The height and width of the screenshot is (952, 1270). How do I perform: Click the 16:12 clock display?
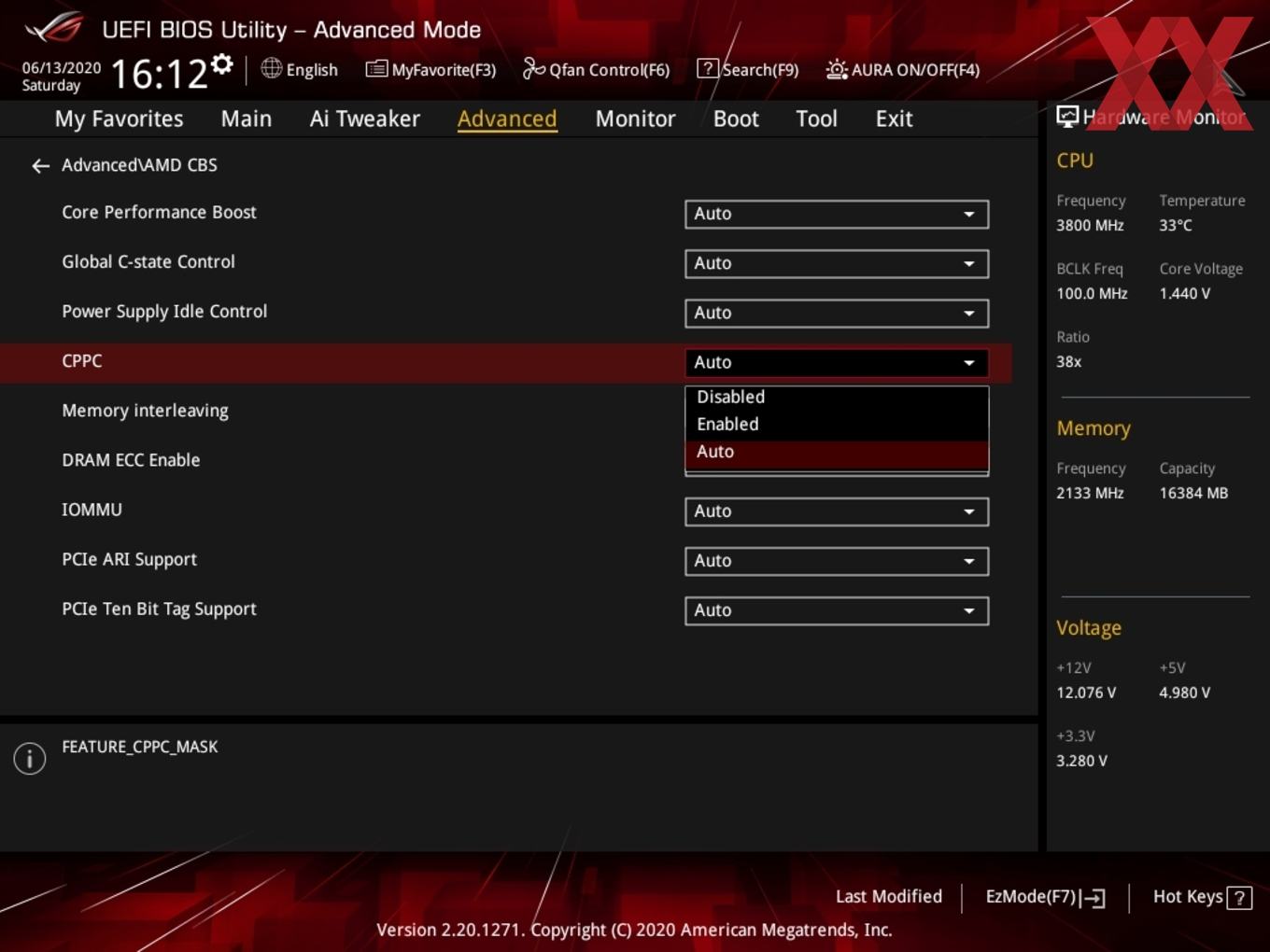159,74
